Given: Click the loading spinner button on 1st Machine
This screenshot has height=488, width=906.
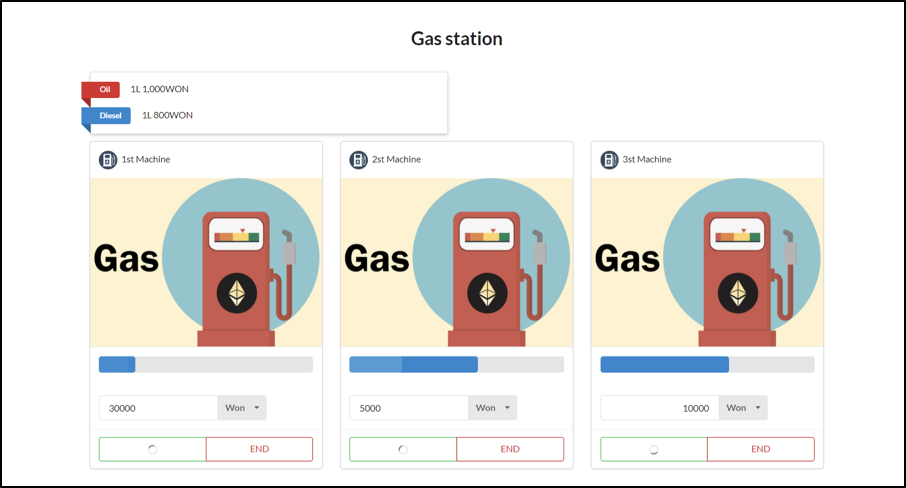Looking at the screenshot, I should coord(153,449).
